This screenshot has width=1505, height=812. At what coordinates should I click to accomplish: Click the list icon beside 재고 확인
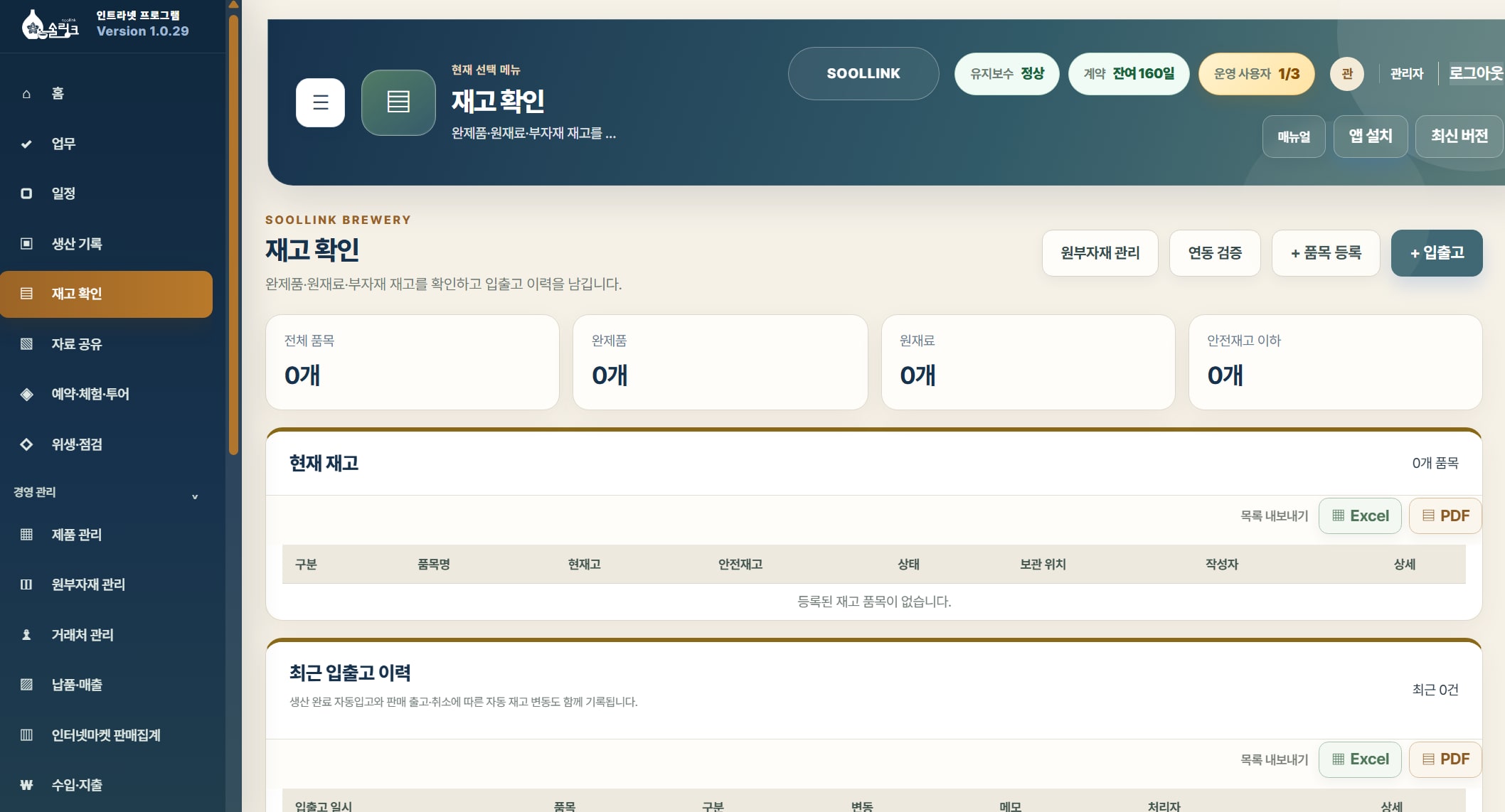pos(26,294)
